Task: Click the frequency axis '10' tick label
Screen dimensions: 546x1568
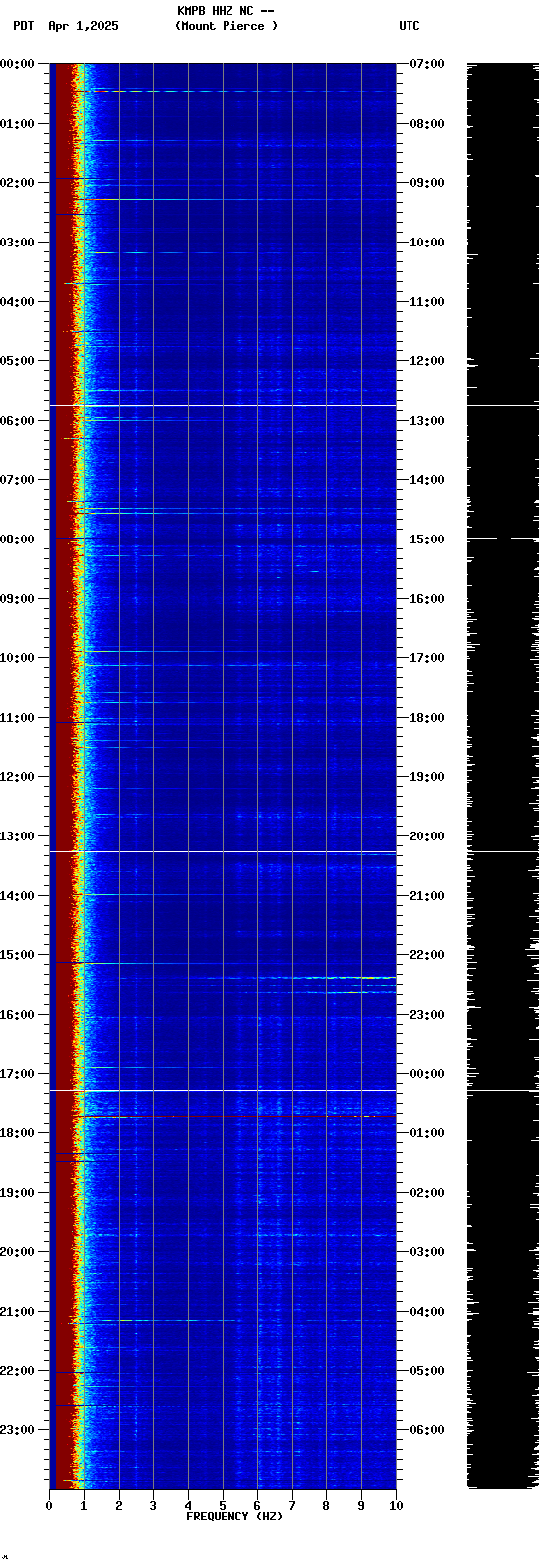Action: [x=396, y=1506]
